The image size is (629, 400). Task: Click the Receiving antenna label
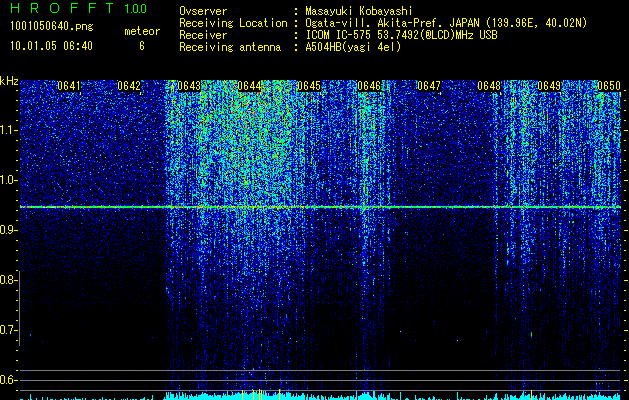point(230,47)
